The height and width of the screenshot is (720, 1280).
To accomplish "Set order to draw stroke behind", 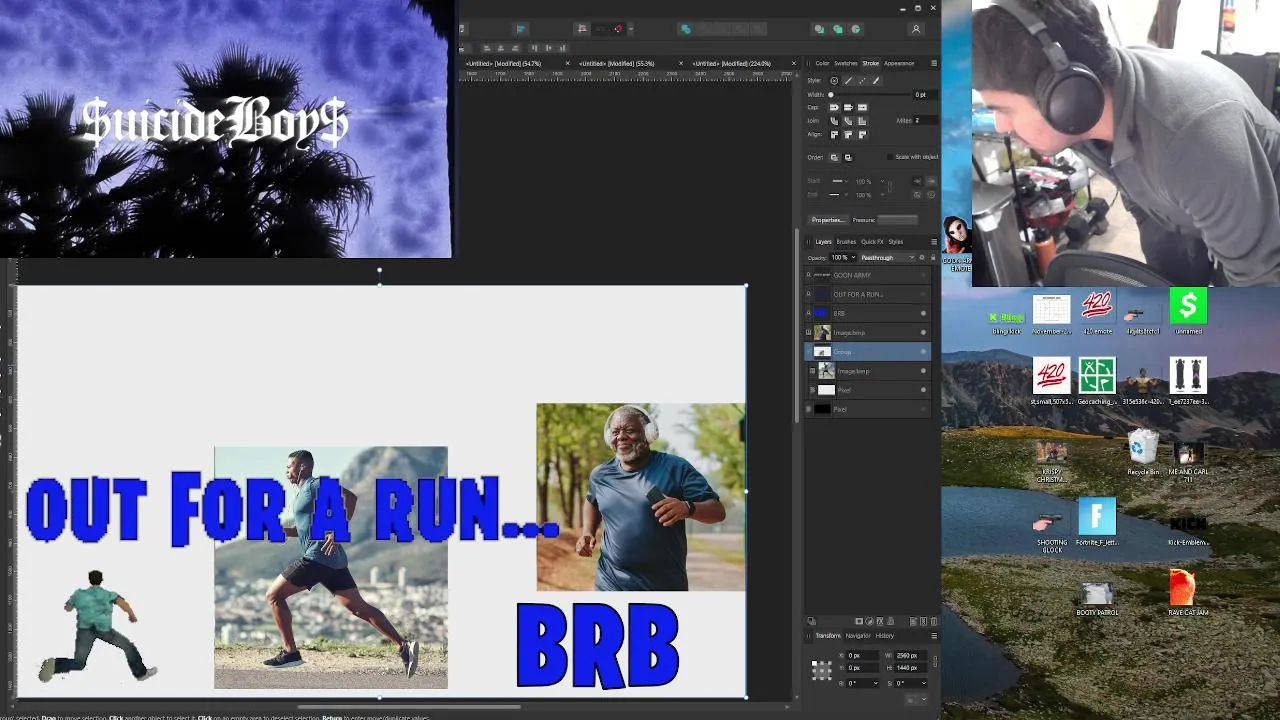I will (x=834, y=157).
